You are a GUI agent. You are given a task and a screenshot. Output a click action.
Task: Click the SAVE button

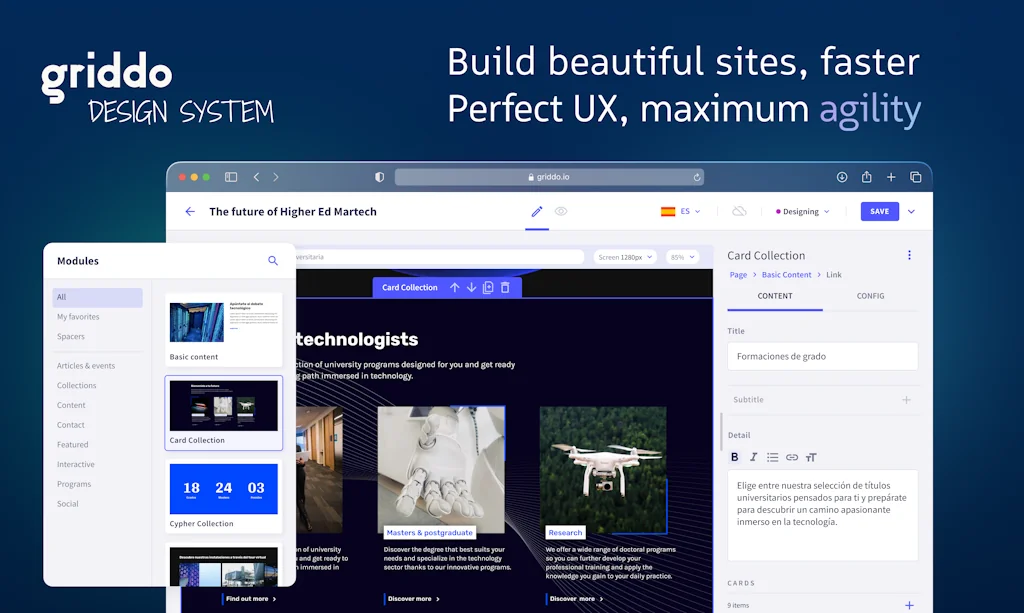pyautogui.click(x=879, y=212)
